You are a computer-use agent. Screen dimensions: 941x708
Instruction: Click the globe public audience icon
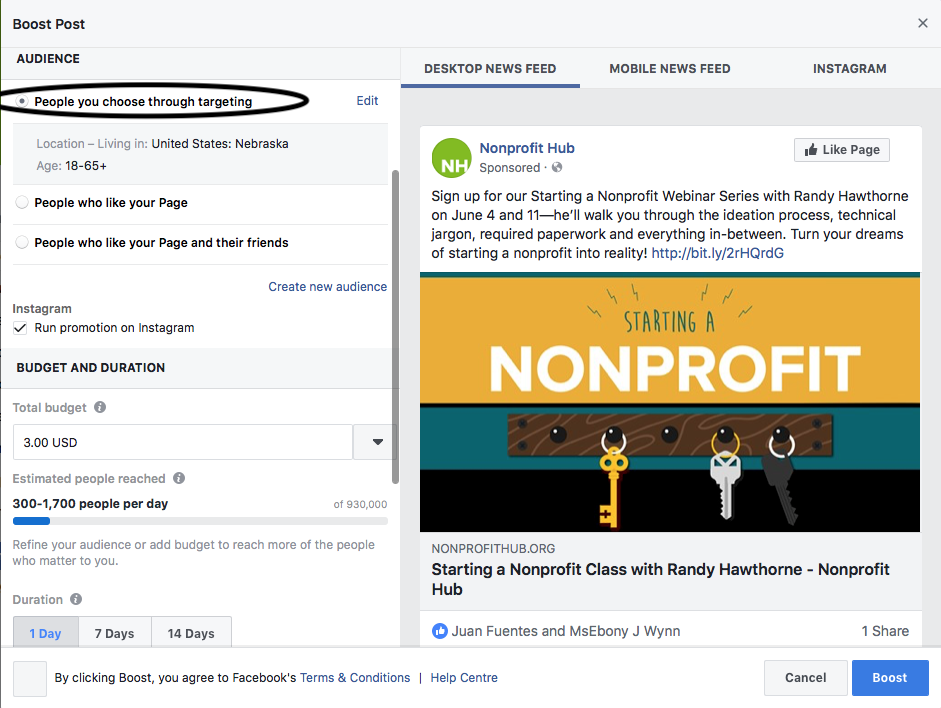click(557, 167)
